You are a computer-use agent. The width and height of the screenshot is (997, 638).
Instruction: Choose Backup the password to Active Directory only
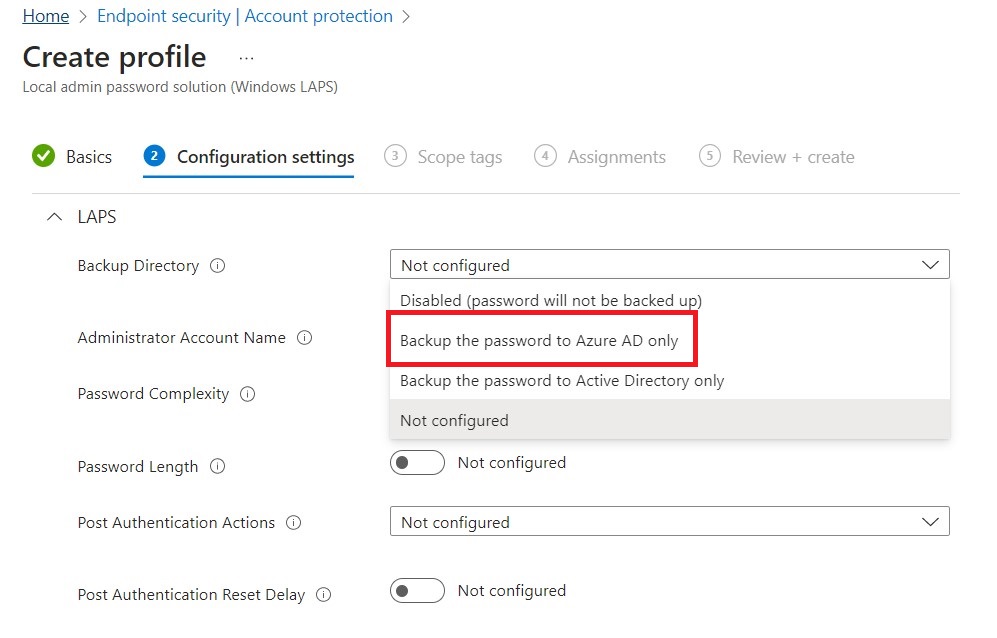point(562,381)
